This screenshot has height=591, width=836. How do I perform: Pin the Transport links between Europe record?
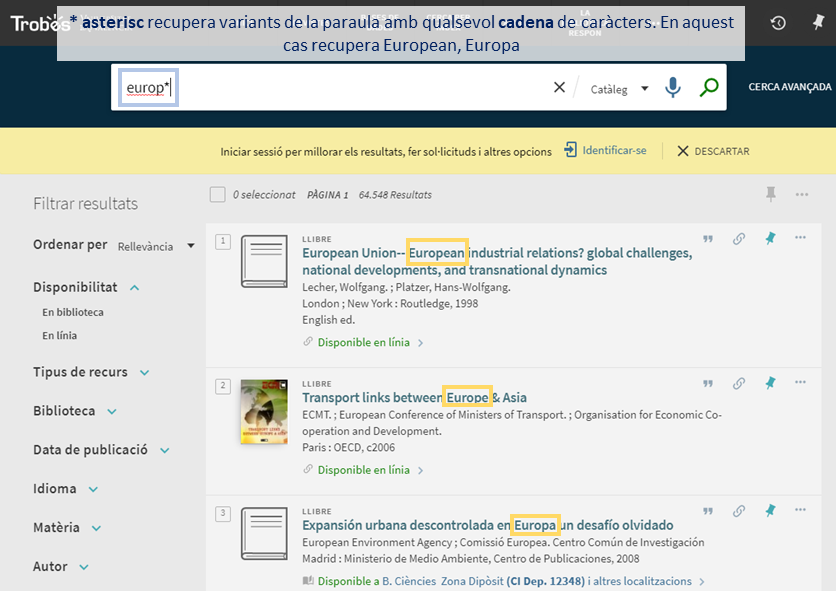pyautogui.click(x=770, y=383)
